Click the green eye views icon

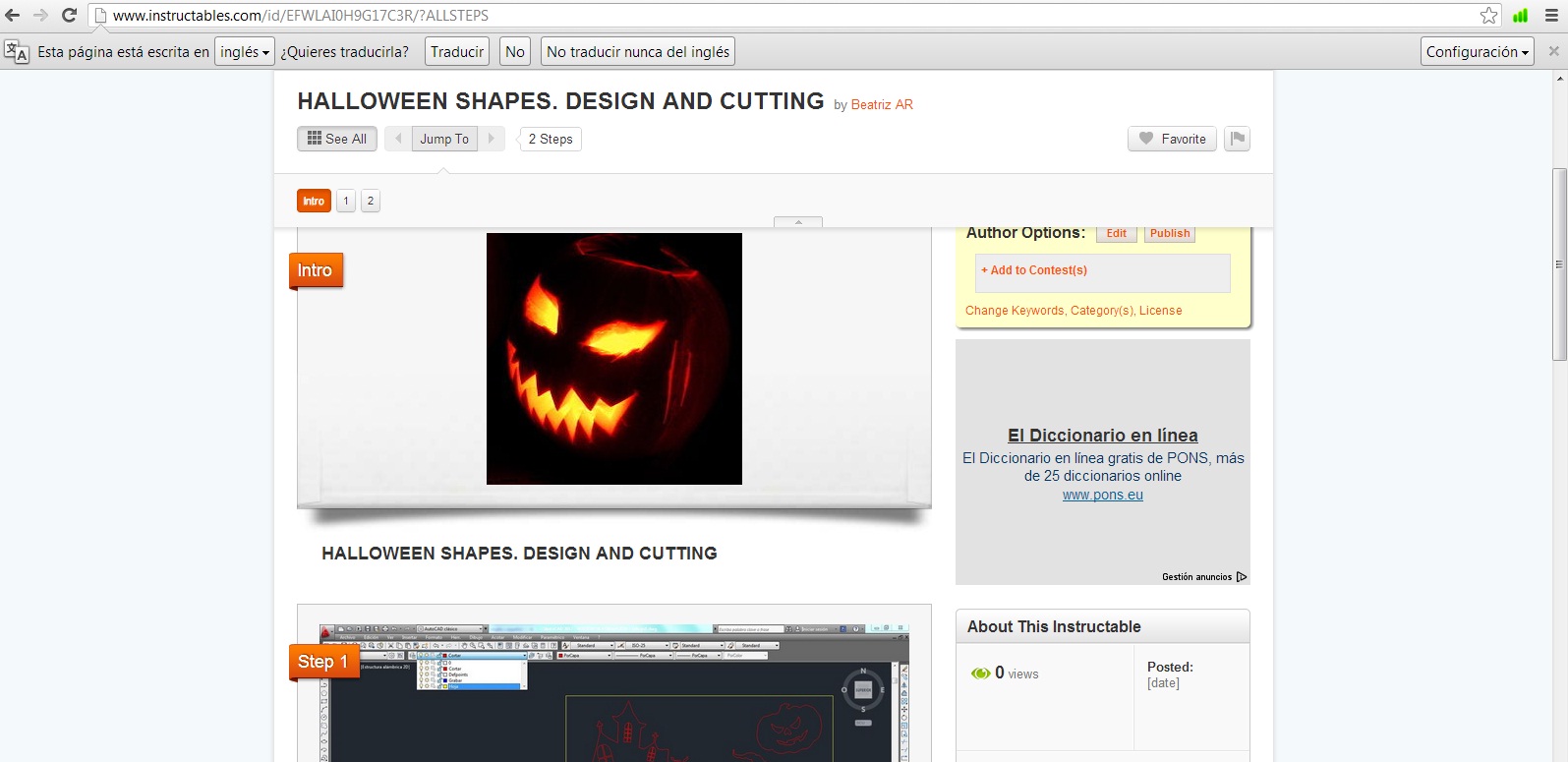980,674
